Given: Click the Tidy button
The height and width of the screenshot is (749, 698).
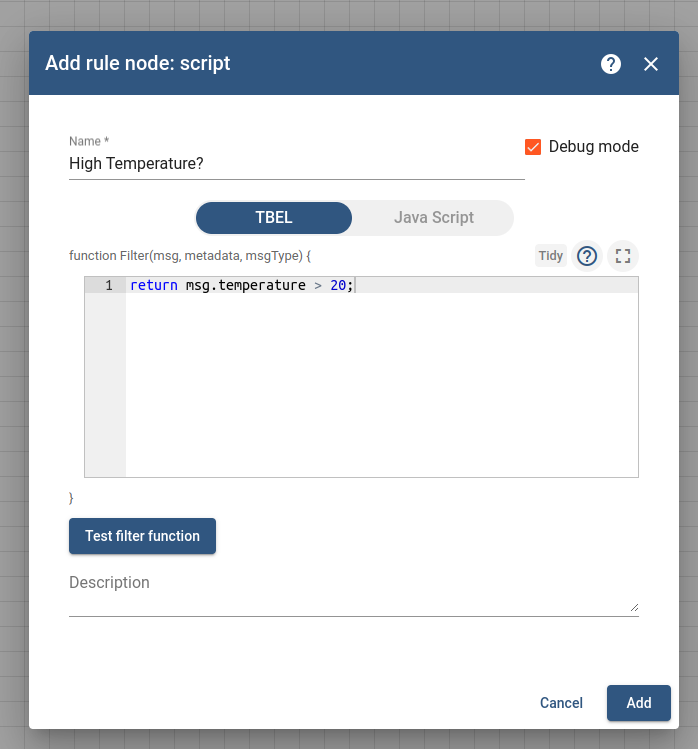Looking at the screenshot, I should [x=550, y=256].
